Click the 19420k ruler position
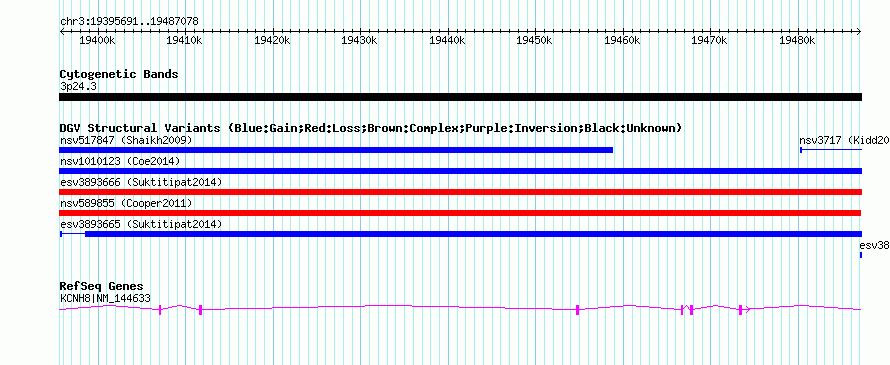890x365 pixels. [273, 41]
